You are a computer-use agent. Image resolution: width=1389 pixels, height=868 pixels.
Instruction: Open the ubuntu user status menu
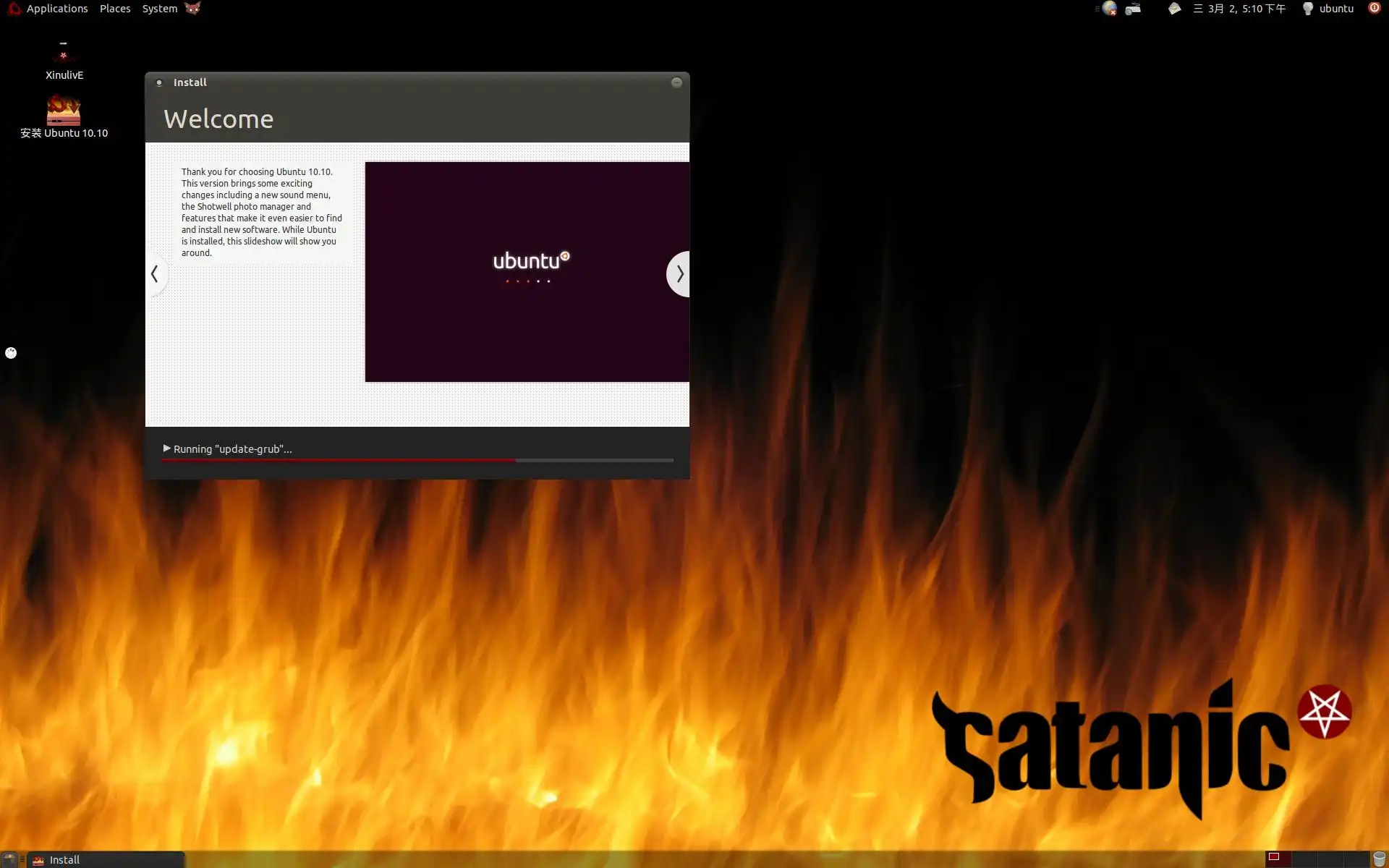click(1329, 9)
